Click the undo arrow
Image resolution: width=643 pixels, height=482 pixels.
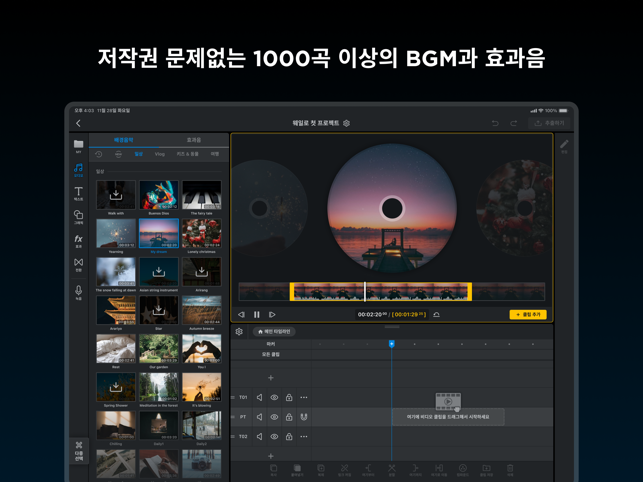495,123
